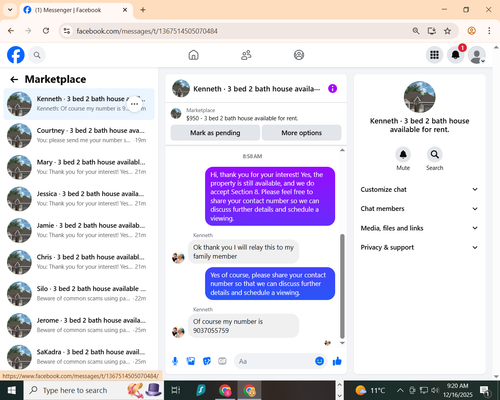This screenshot has width=500, height=400.
Task: Expand the Privacy & support section
Action: tap(419, 247)
